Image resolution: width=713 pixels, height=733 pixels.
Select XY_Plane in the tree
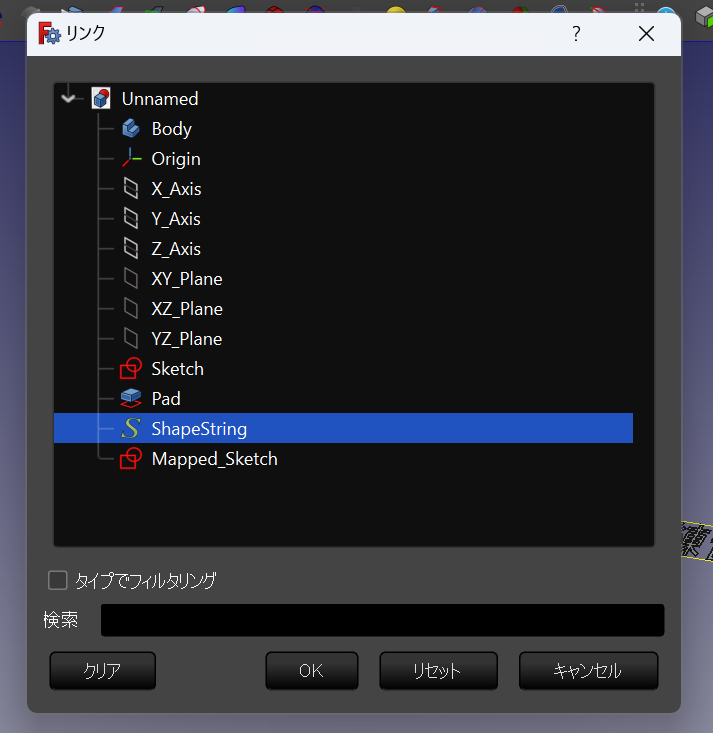(187, 279)
